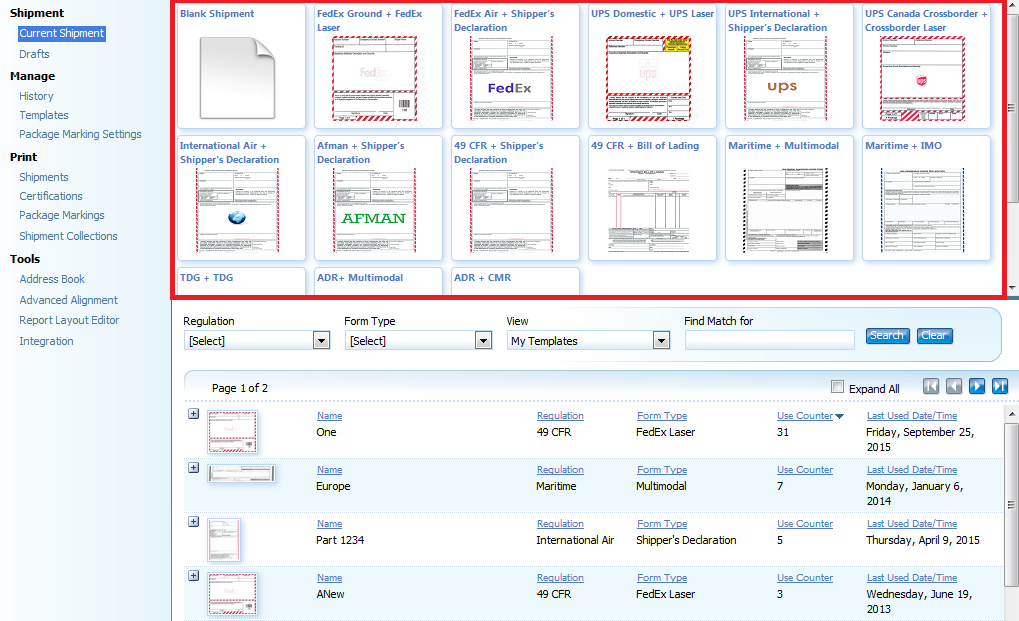The width and height of the screenshot is (1019, 621).
Task: Choose 49 CFR + Bill of Lading template
Action: (x=647, y=209)
